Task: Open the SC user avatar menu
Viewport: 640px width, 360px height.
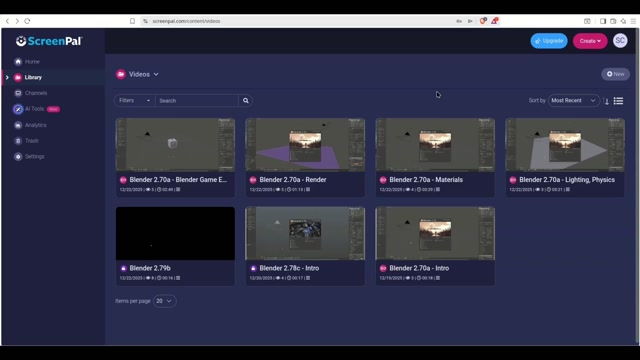Action: tap(620, 41)
